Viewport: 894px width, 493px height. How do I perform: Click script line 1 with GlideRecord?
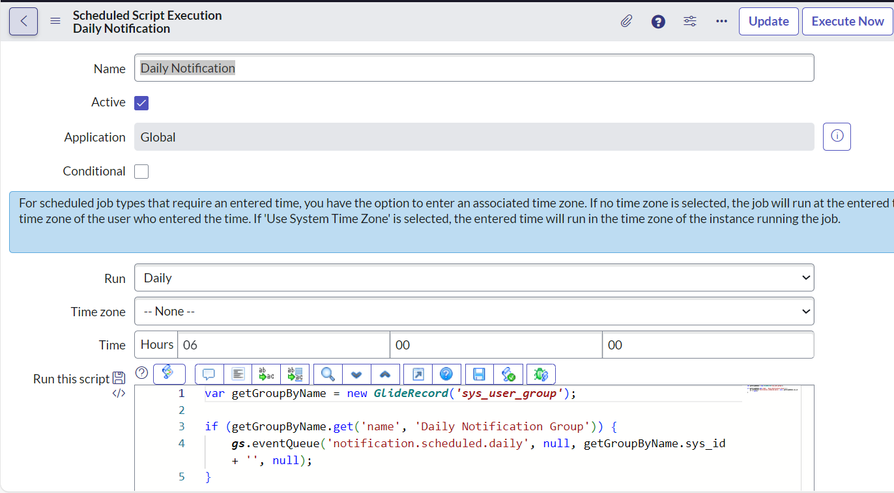click(391, 393)
